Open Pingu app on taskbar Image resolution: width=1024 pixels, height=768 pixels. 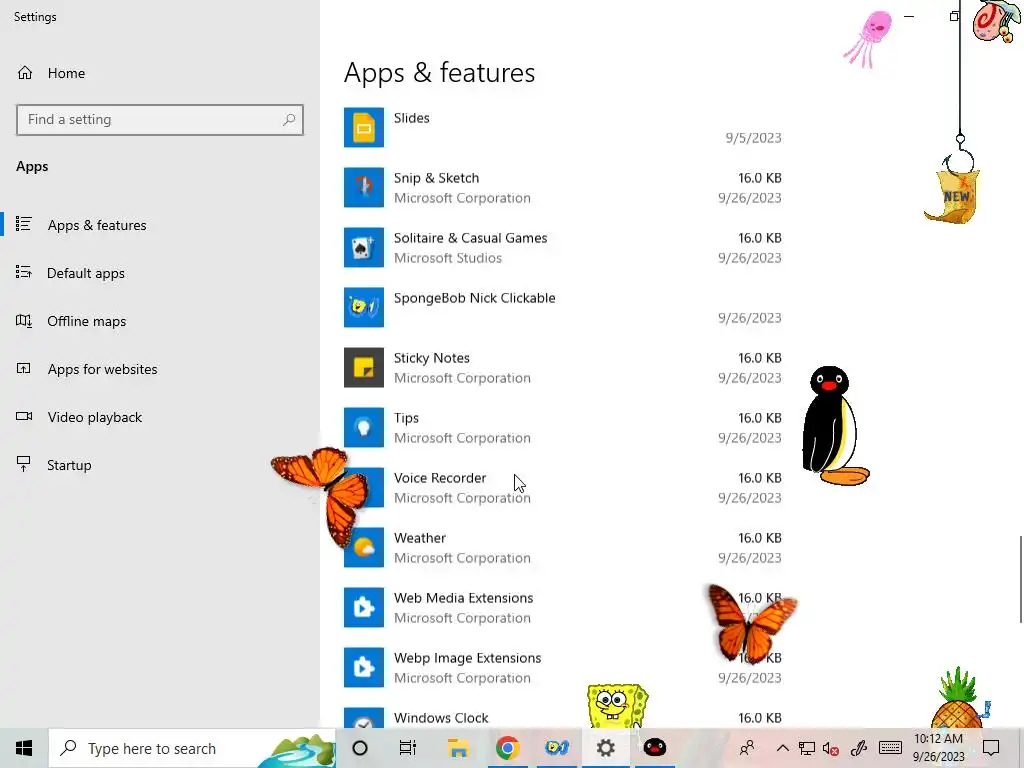pos(655,748)
